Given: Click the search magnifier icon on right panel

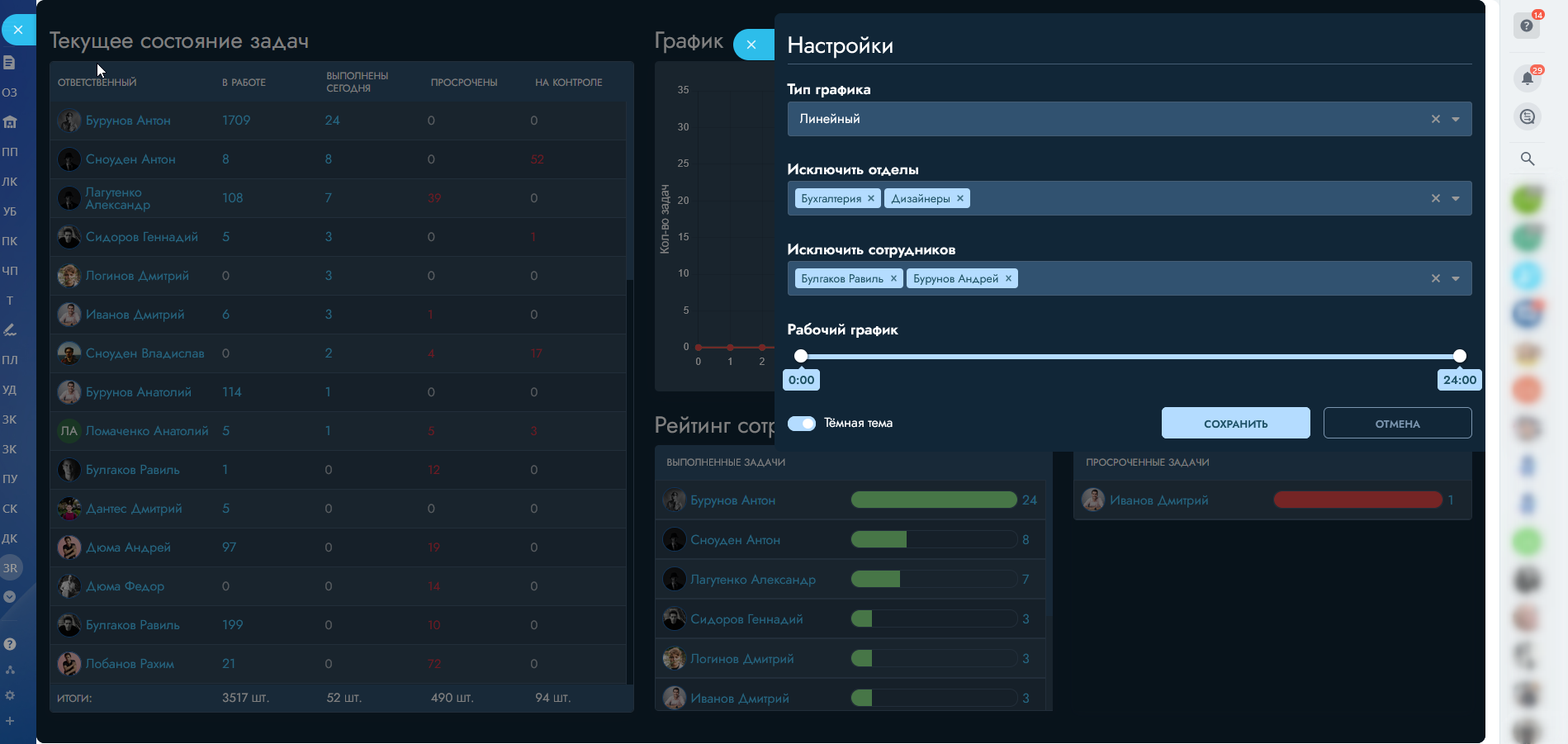Looking at the screenshot, I should [x=1528, y=159].
